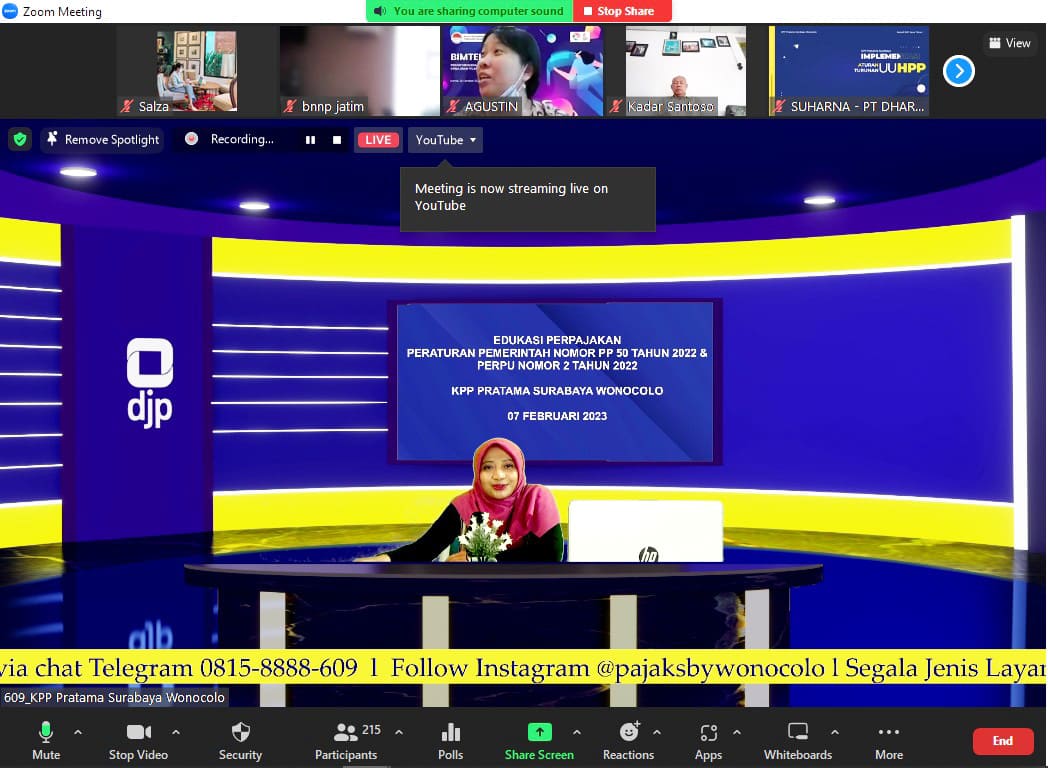The width and height of the screenshot is (1048, 768).
Task: Select the AGUSTIN participant video thumbnail
Action: click(523, 70)
